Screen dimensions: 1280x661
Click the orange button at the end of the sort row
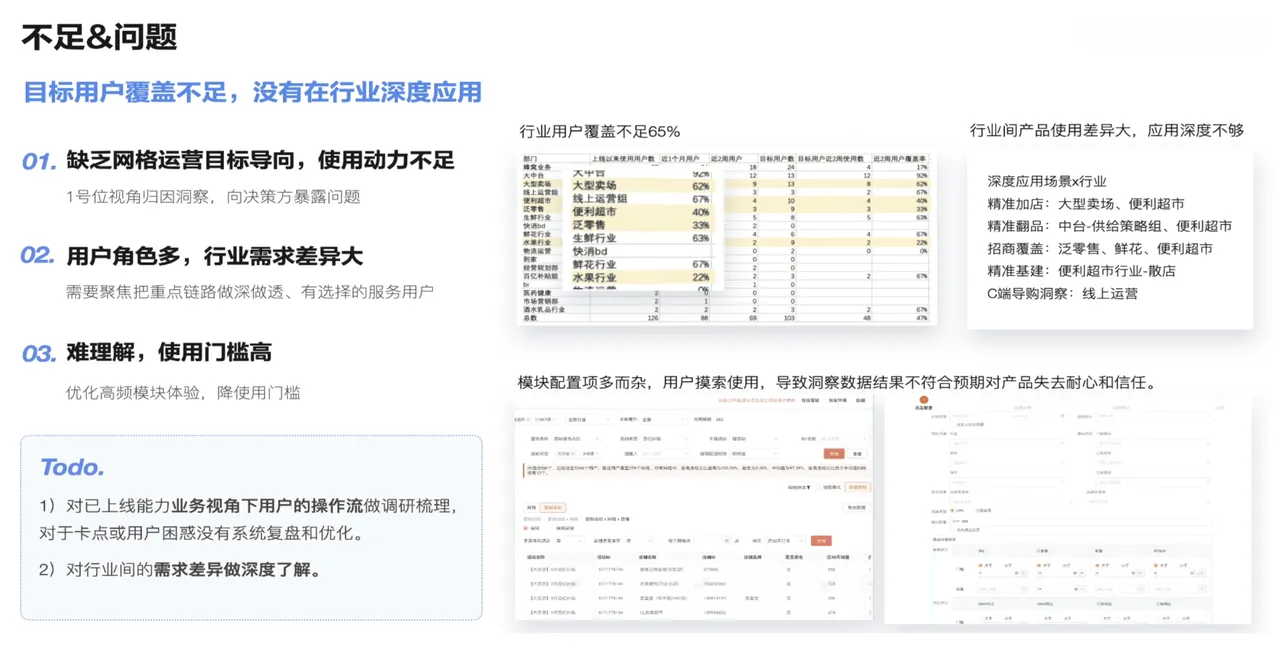click(x=821, y=541)
